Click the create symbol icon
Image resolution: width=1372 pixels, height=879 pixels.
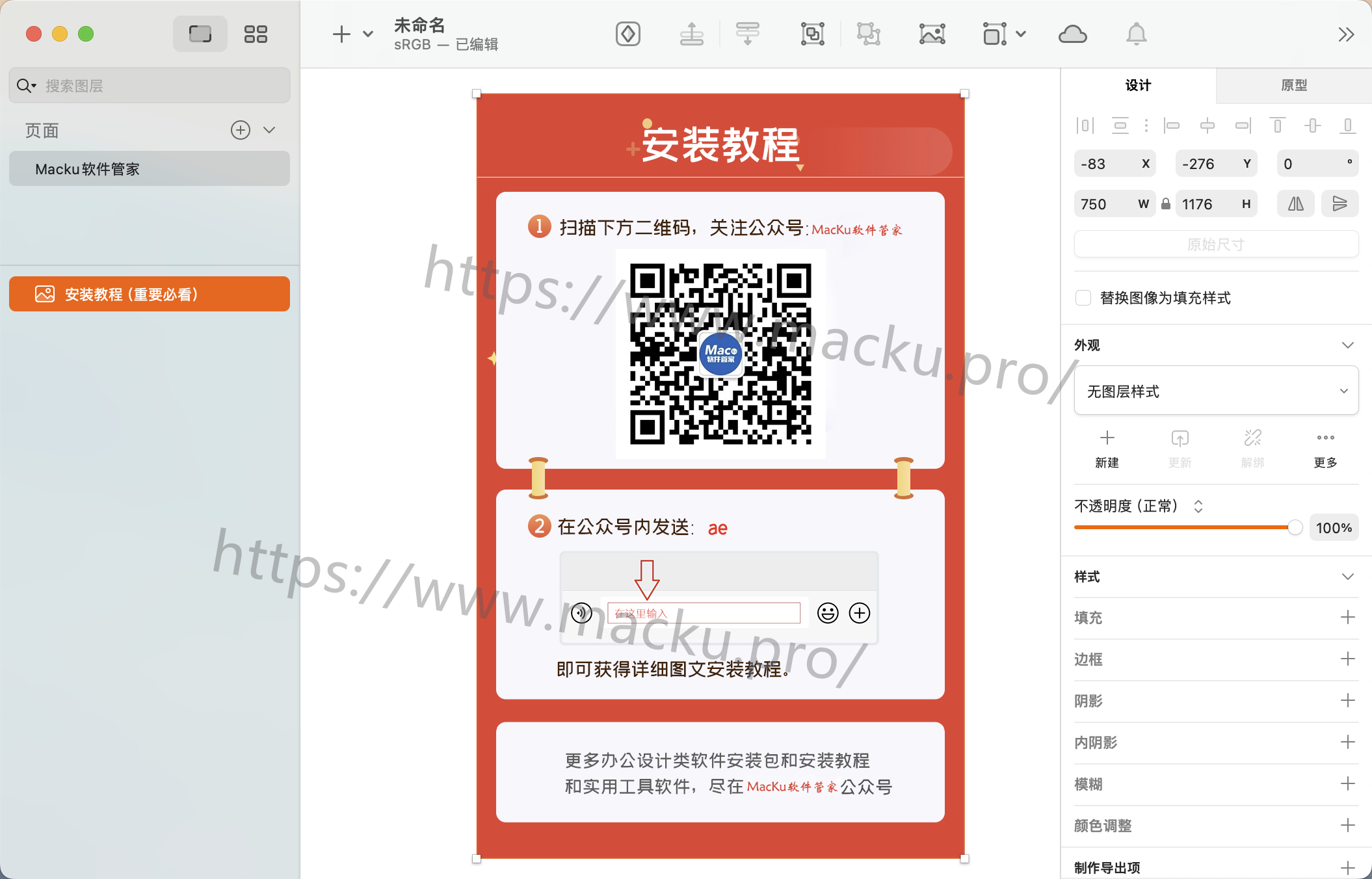[x=628, y=34]
